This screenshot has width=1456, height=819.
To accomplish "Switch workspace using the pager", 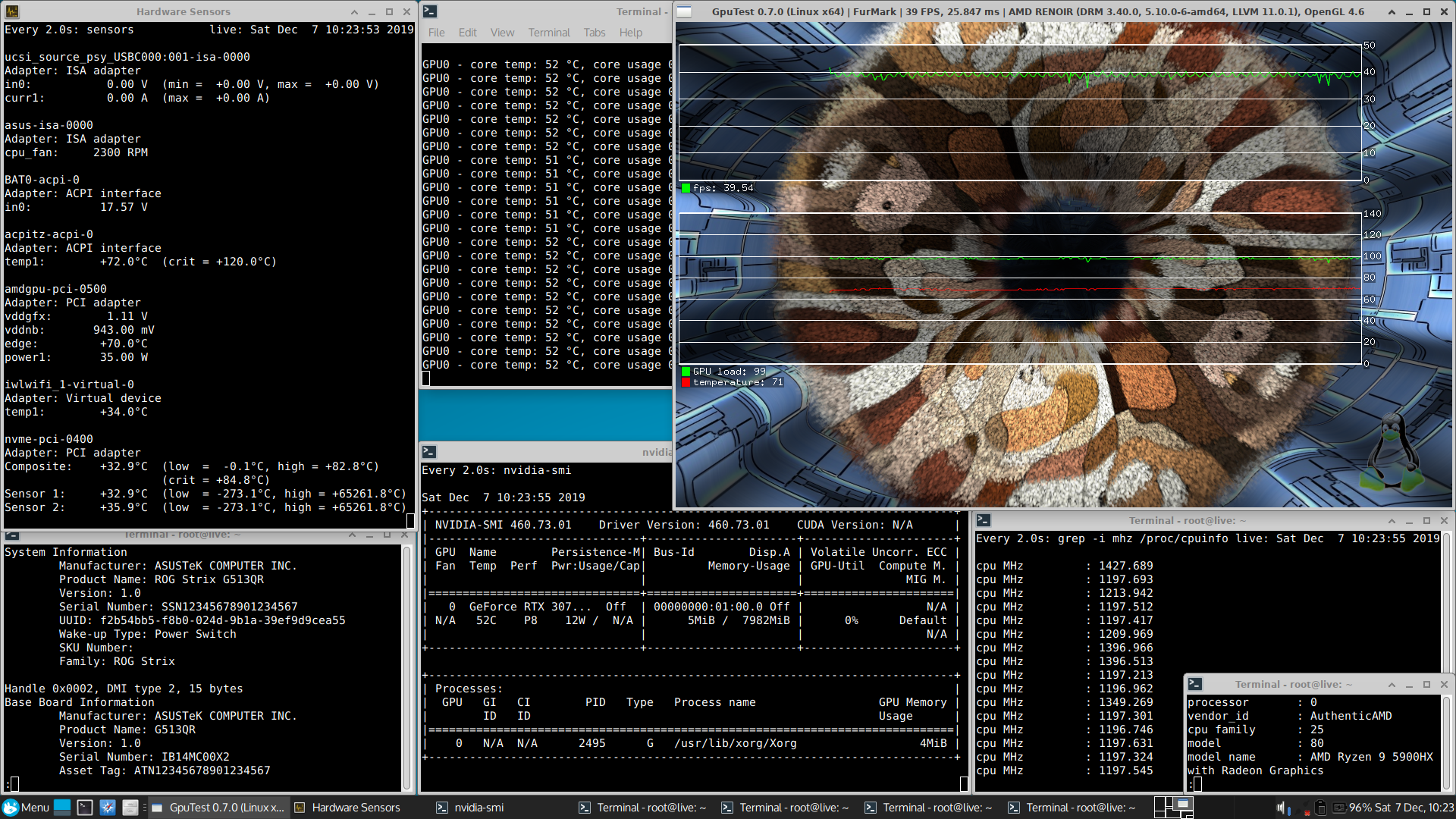I will (x=1174, y=808).
